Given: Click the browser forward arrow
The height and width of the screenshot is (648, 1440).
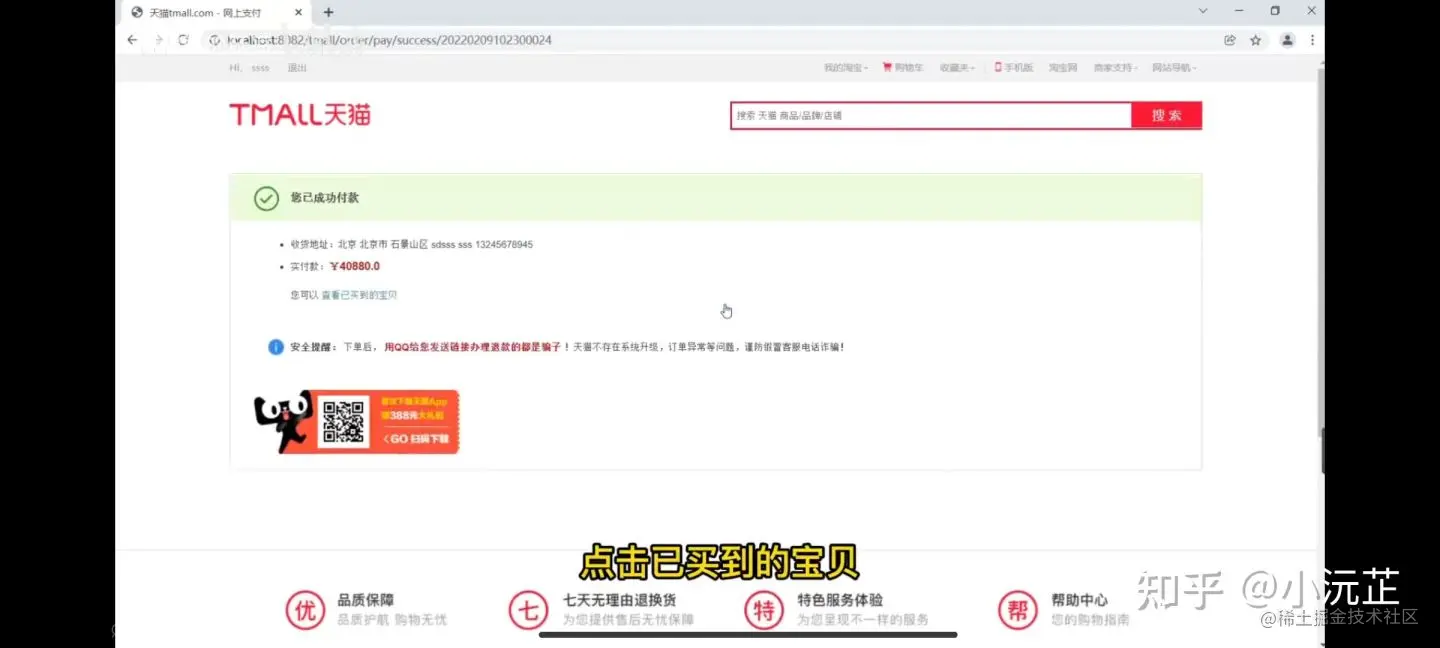Looking at the screenshot, I should (x=158, y=40).
